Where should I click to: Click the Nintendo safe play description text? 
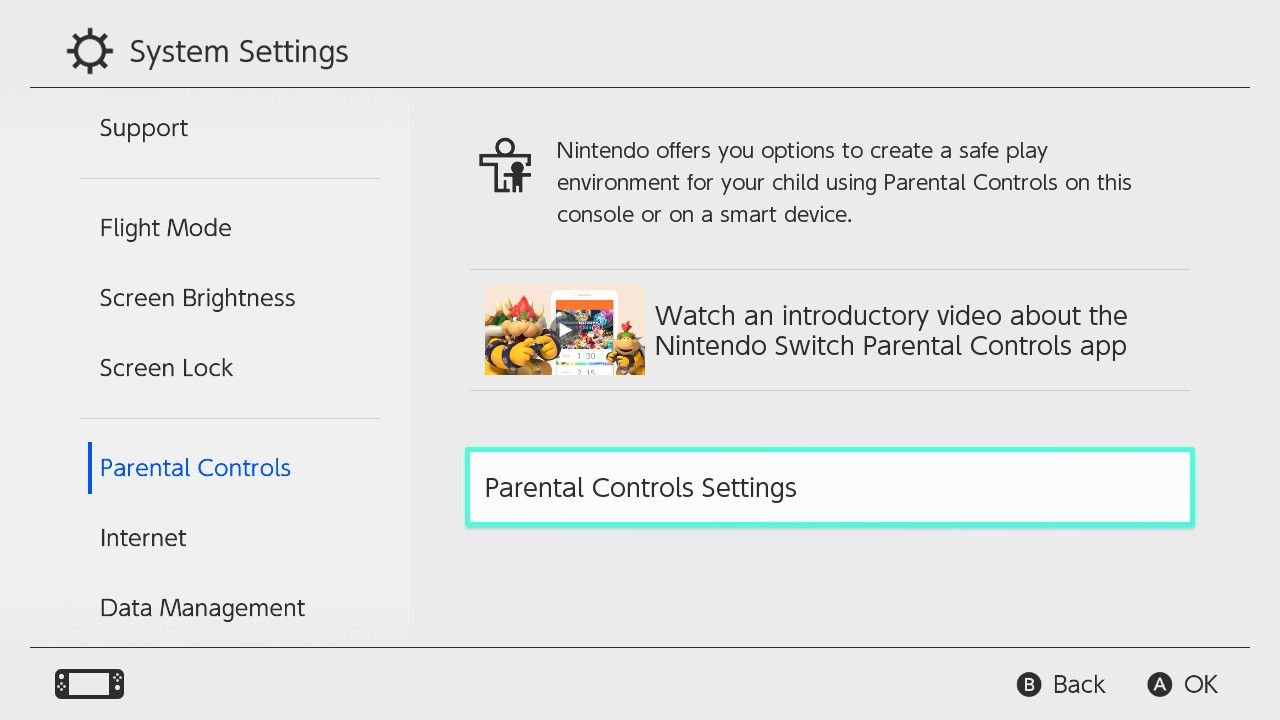click(844, 182)
